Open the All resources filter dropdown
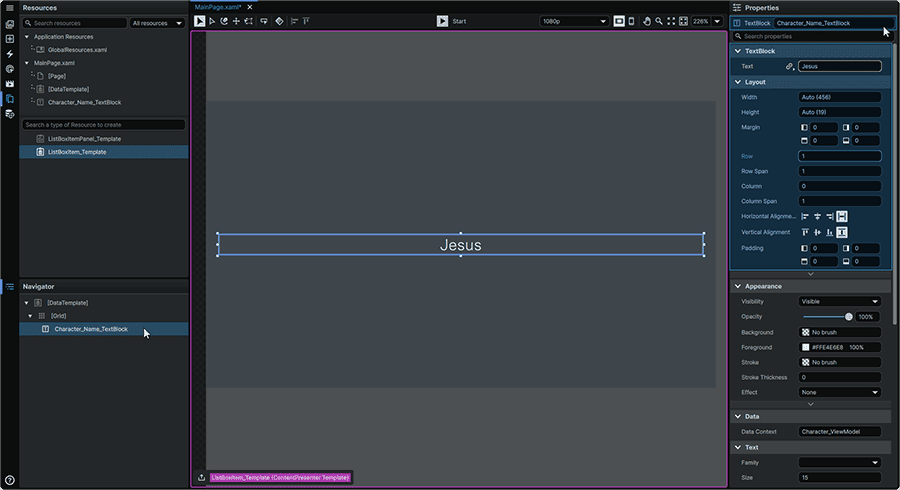 tap(157, 23)
